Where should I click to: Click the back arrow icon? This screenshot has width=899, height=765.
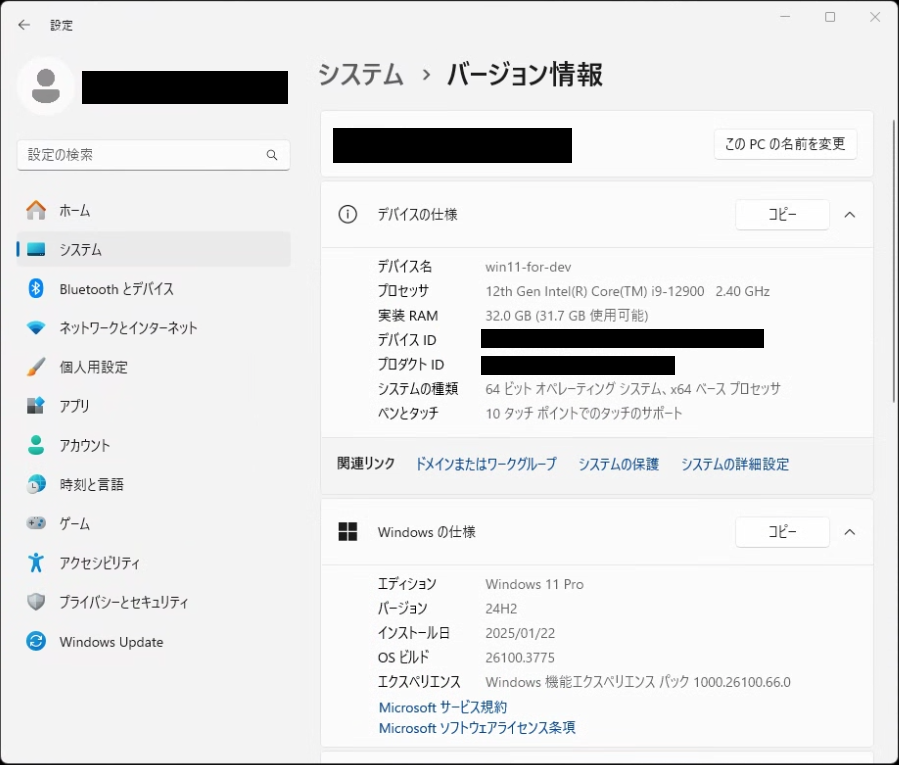pos(24,25)
